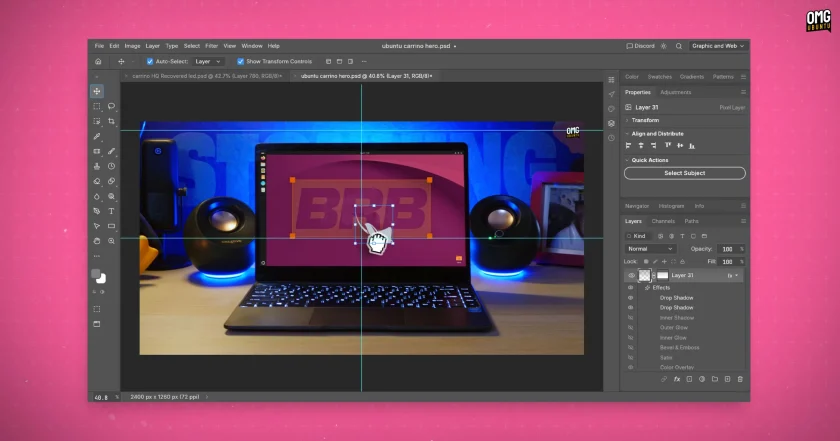Open the search magnifier in the top bar
840x441 pixels.
679,46
